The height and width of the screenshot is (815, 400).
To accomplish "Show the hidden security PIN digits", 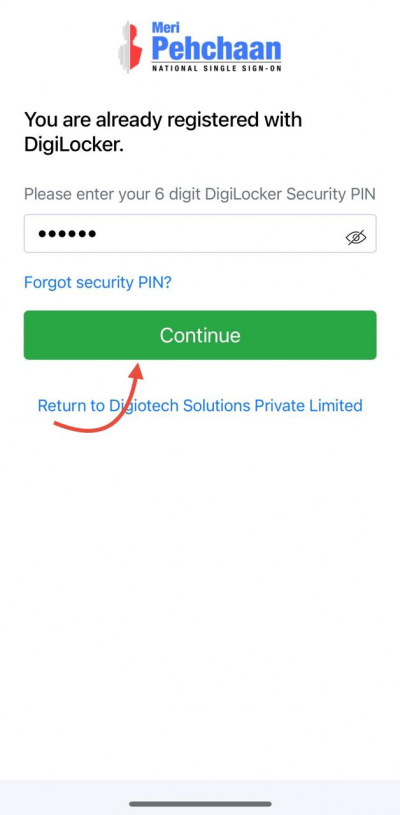I will coord(356,238).
